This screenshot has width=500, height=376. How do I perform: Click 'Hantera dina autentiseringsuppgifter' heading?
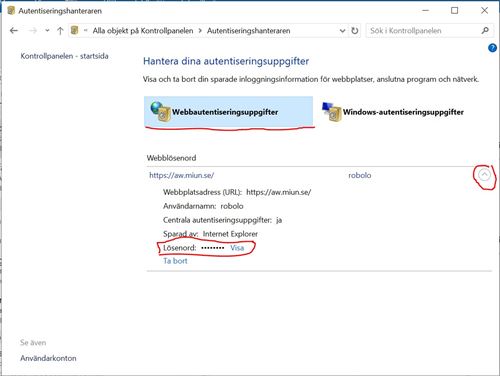[x=226, y=61]
